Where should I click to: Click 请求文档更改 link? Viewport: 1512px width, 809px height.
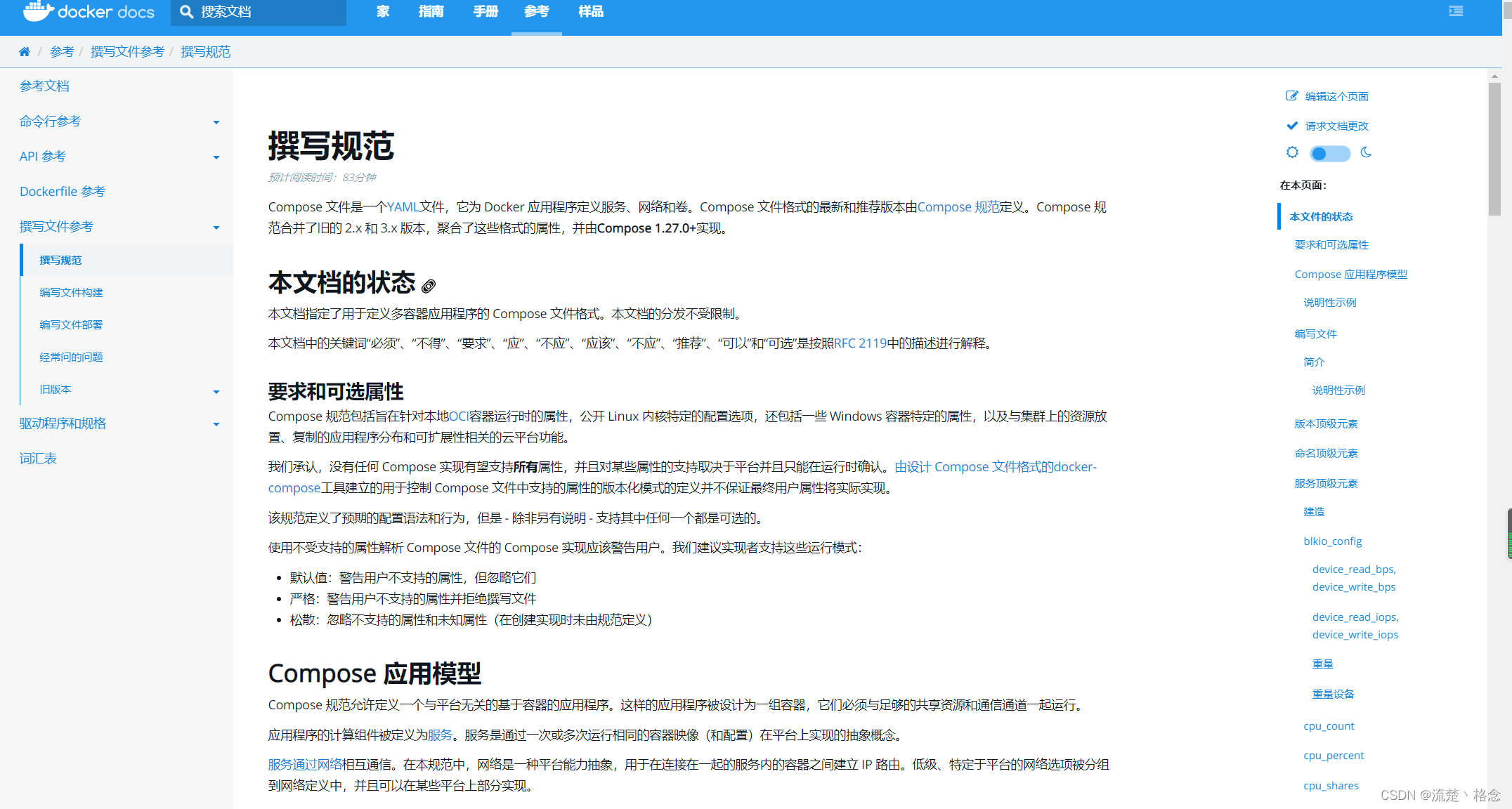(1336, 126)
